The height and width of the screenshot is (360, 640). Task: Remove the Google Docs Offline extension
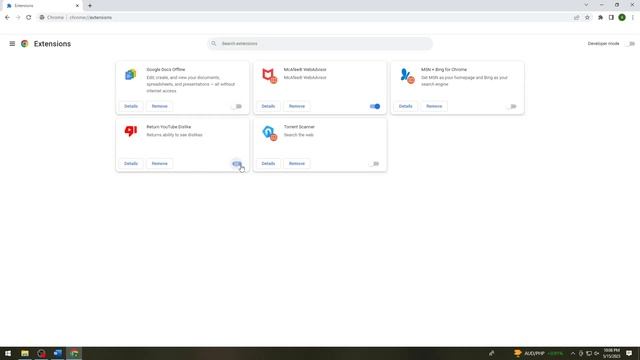pyautogui.click(x=160, y=106)
